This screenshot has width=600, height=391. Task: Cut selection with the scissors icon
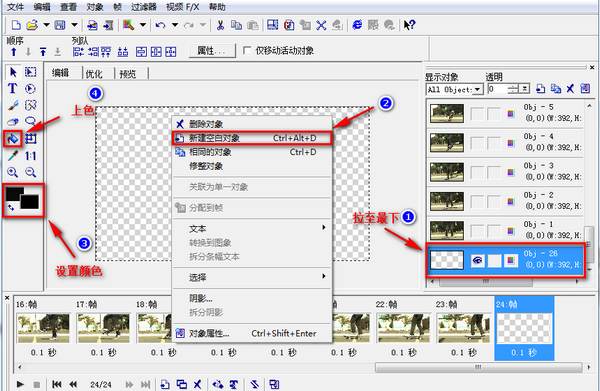pyautogui.click(x=220, y=25)
